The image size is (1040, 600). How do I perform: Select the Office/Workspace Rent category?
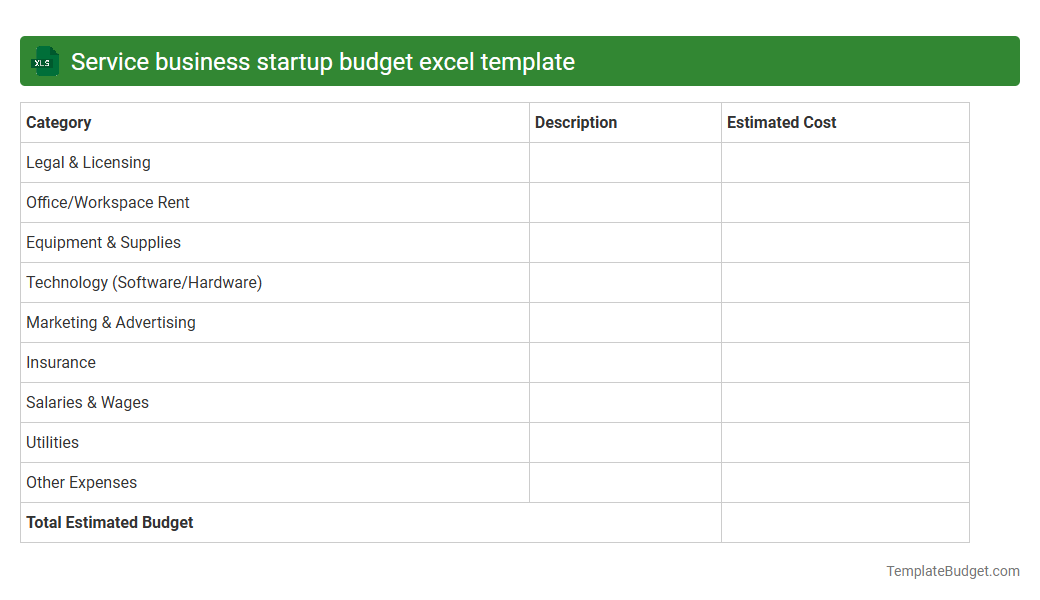coord(107,202)
